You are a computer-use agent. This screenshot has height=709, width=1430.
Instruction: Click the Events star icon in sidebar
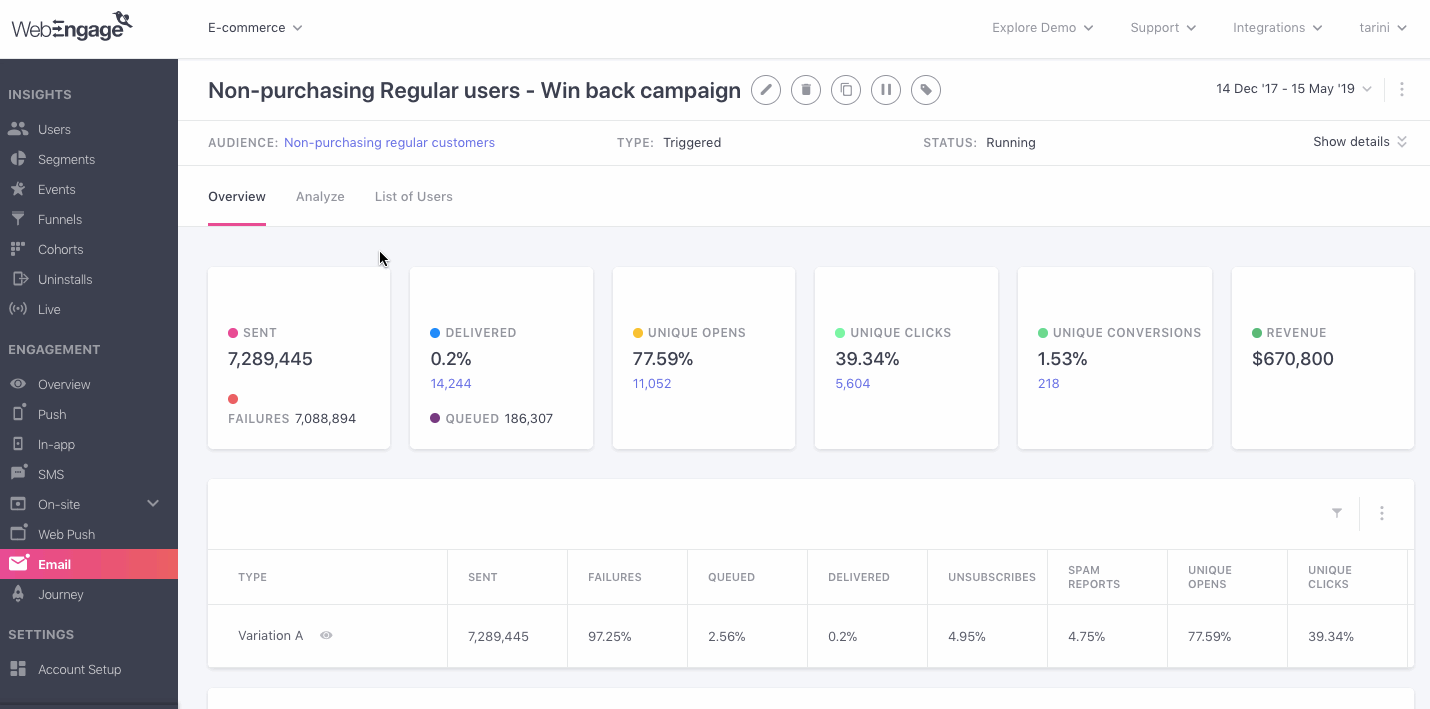(x=18, y=189)
